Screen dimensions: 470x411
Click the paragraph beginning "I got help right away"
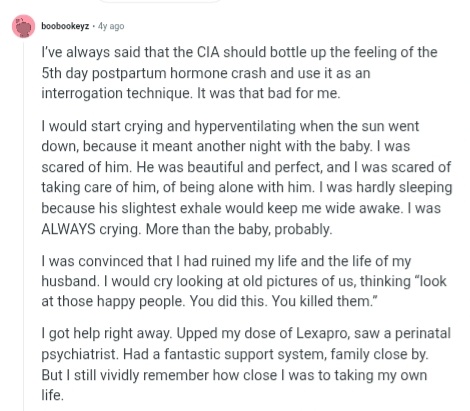(x=246, y=364)
